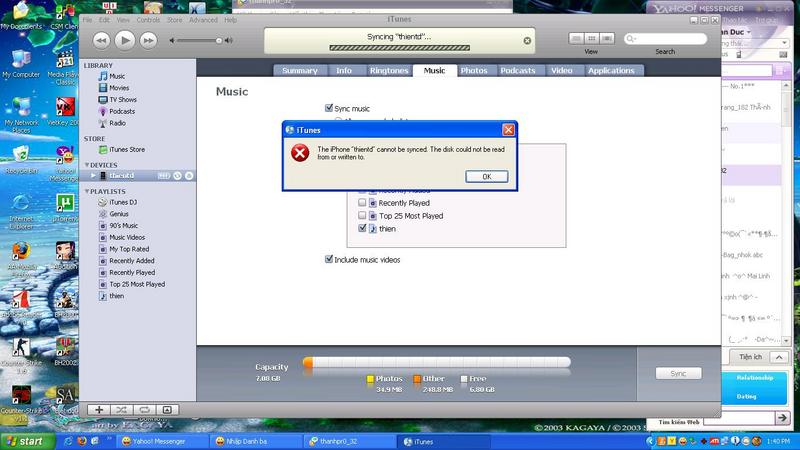Uncheck the Sync music checkbox
800x450 pixels.
tap(328, 107)
